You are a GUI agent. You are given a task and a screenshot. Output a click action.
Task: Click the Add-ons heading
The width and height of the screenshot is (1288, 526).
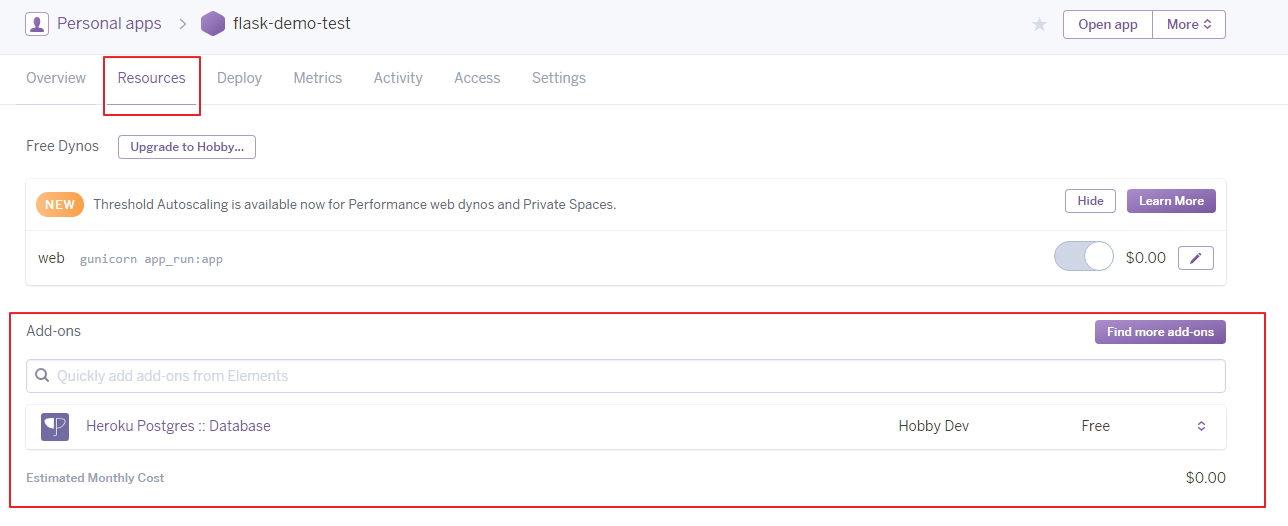click(53, 331)
